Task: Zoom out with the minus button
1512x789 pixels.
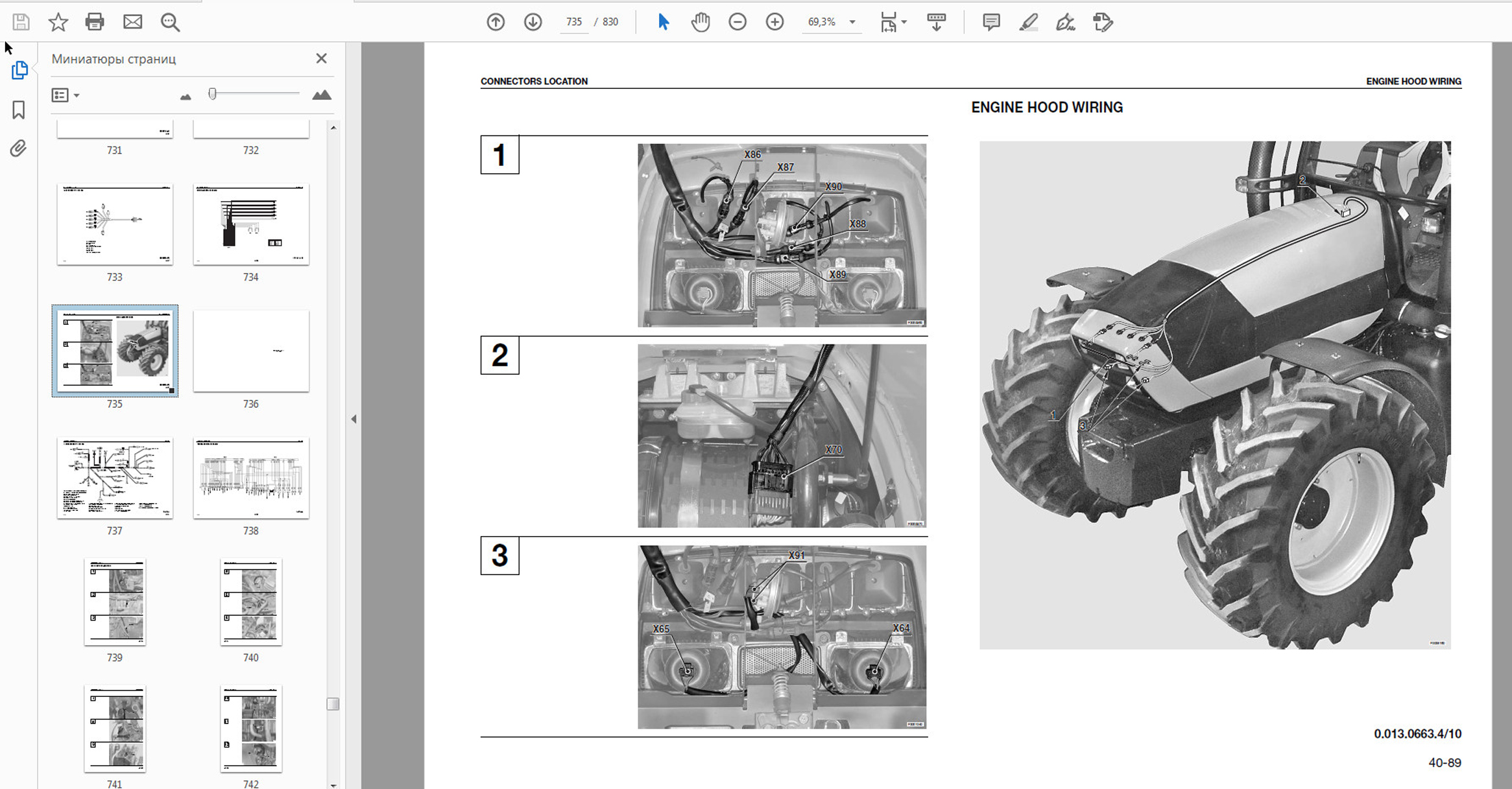Action: (738, 22)
